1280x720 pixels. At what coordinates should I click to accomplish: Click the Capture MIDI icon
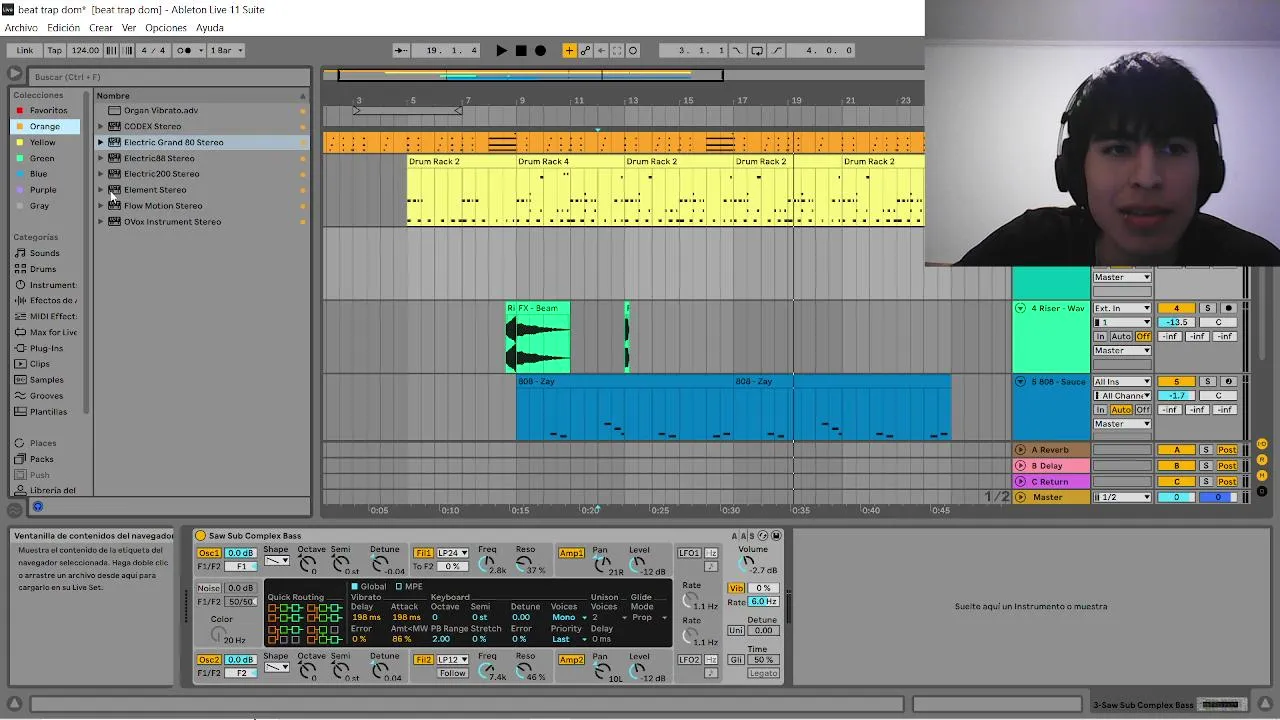617,50
